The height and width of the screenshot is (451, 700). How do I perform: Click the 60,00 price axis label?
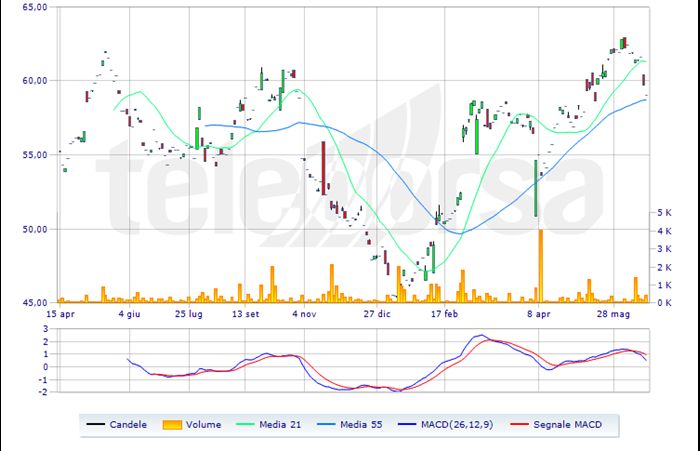pyautogui.click(x=35, y=80)
